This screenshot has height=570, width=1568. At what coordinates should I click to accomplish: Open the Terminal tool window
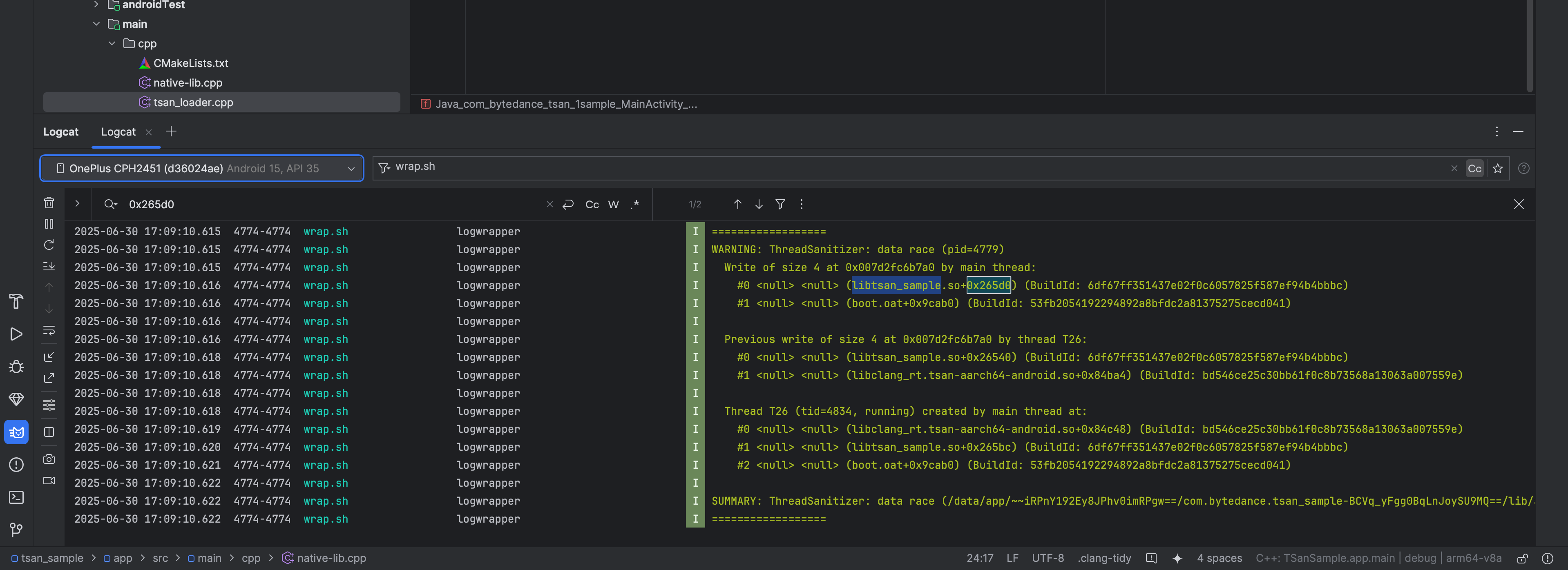[x=16, y=497]
